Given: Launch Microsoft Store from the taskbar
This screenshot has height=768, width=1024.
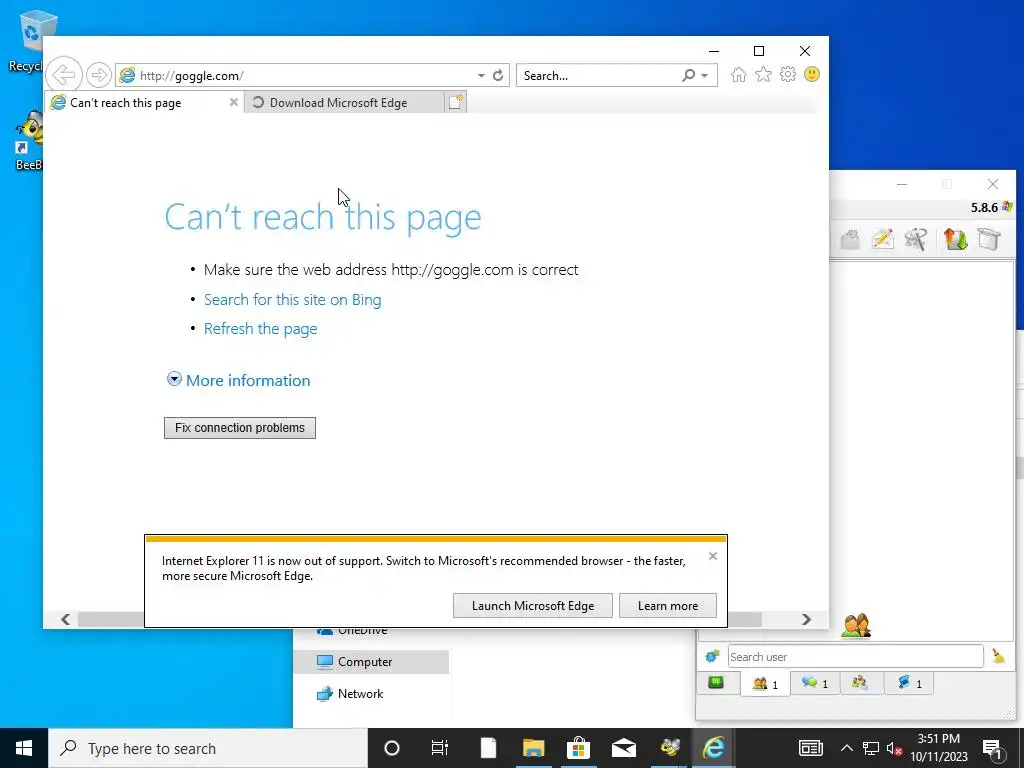Looking at the screenshot, I should pyautogui.click(x=578, y=748).
